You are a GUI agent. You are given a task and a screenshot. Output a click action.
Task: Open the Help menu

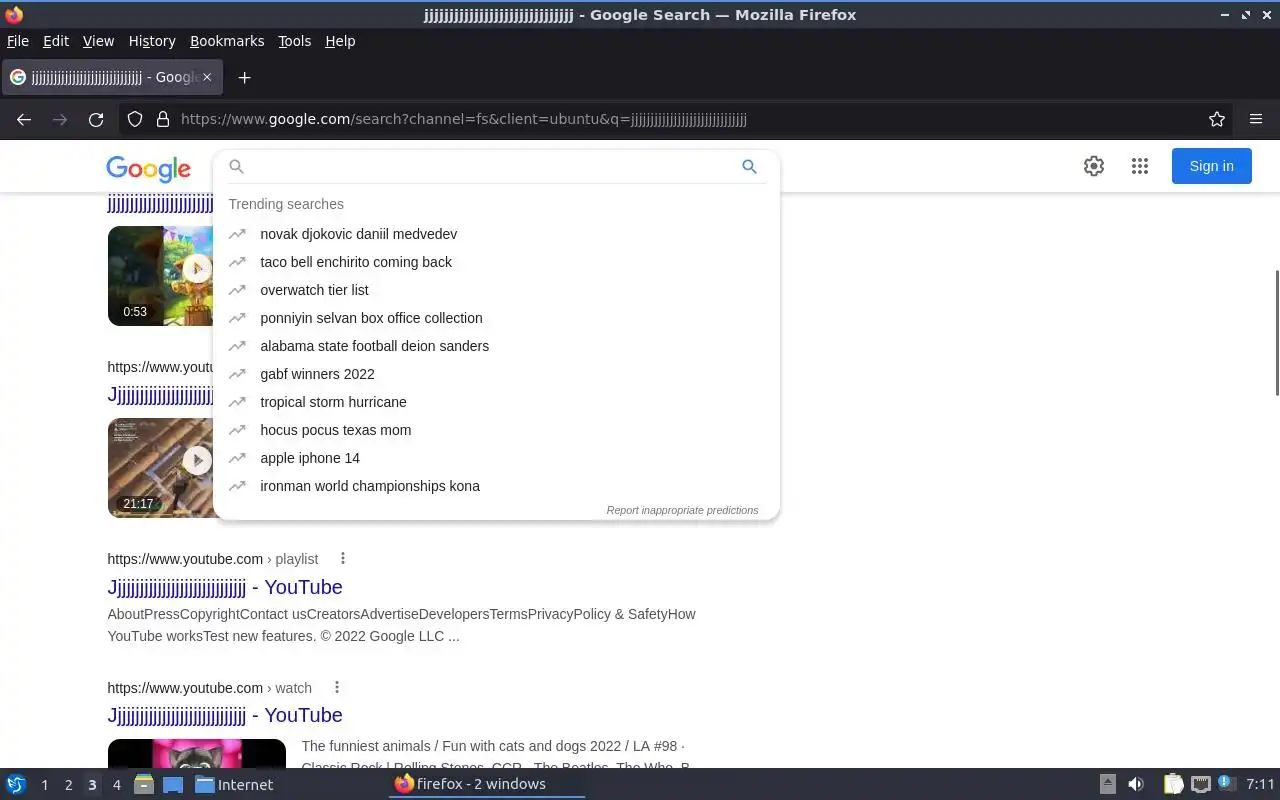340,41
